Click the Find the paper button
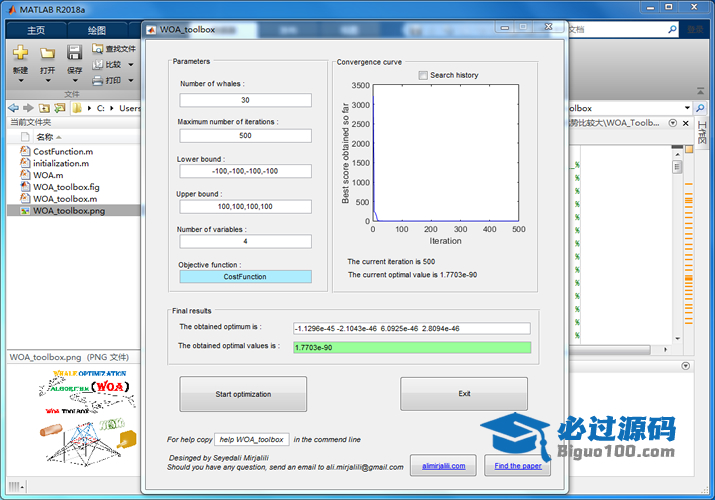The height and width of the screenshot is (500, 715). [518, 466]
